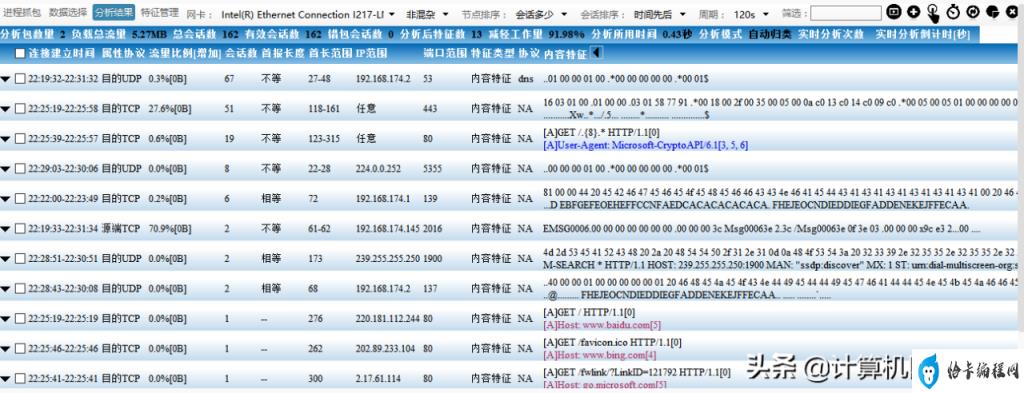
Task: Click the 筛选 filter input field
Action: pyautogui.click(x=846, y=12)
